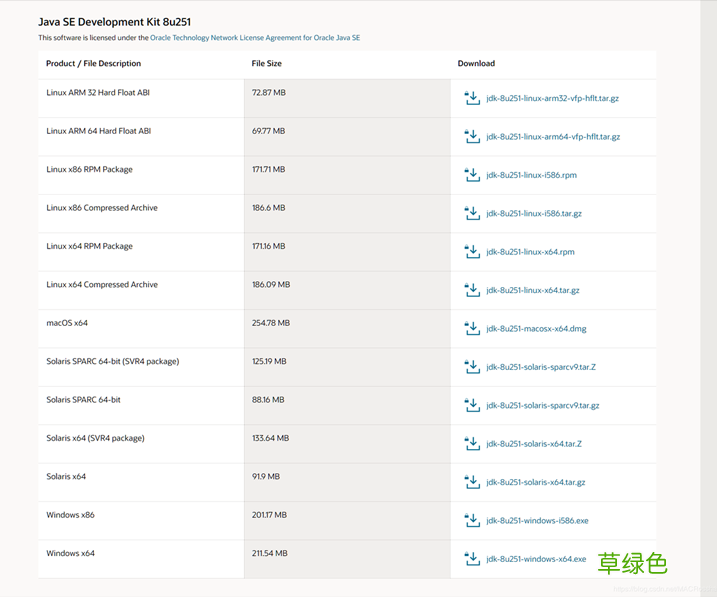The image size is (717, 597).
Task: Download jdk-8u251-windows-i586.exe file link
Action: [537, 521]
